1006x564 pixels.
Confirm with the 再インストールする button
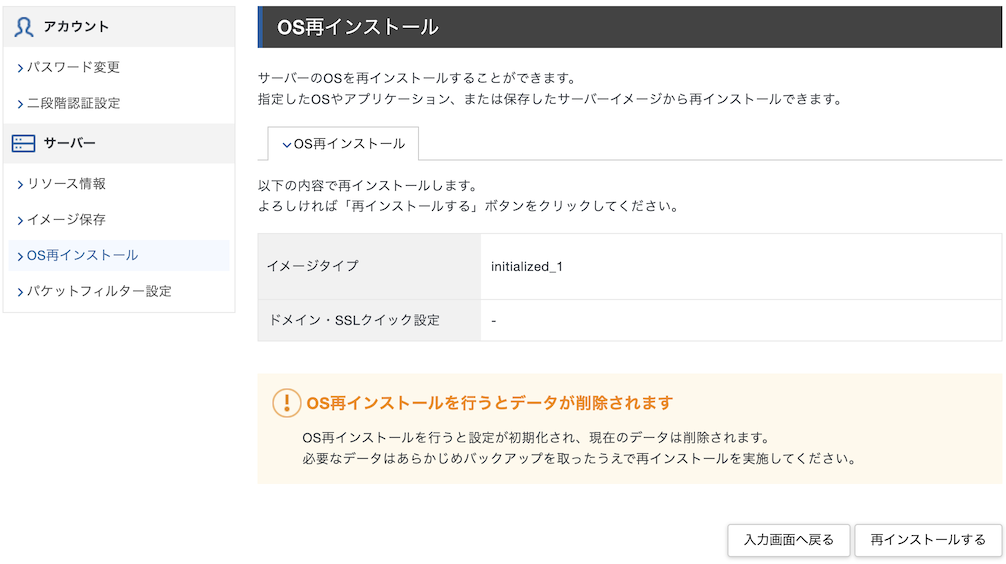(927, 540)
